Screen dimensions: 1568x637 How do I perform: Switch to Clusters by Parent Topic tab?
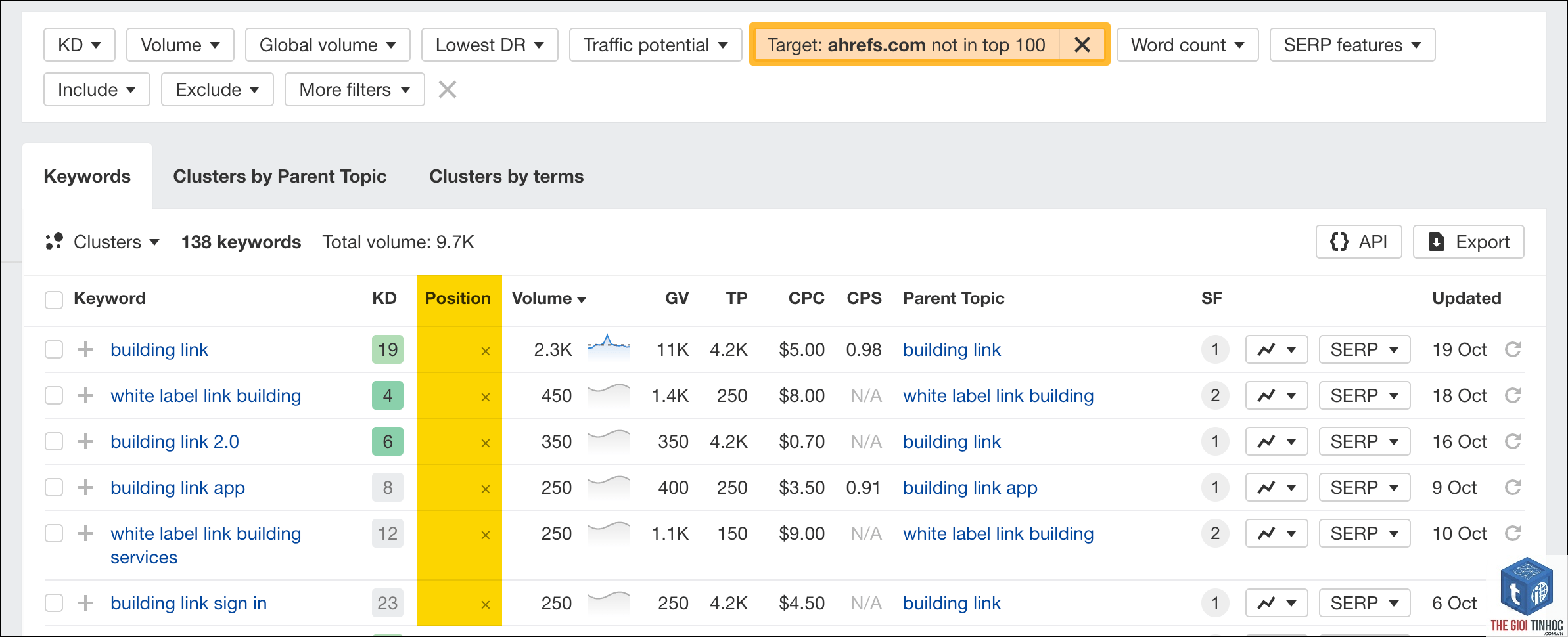coord(280,176)
